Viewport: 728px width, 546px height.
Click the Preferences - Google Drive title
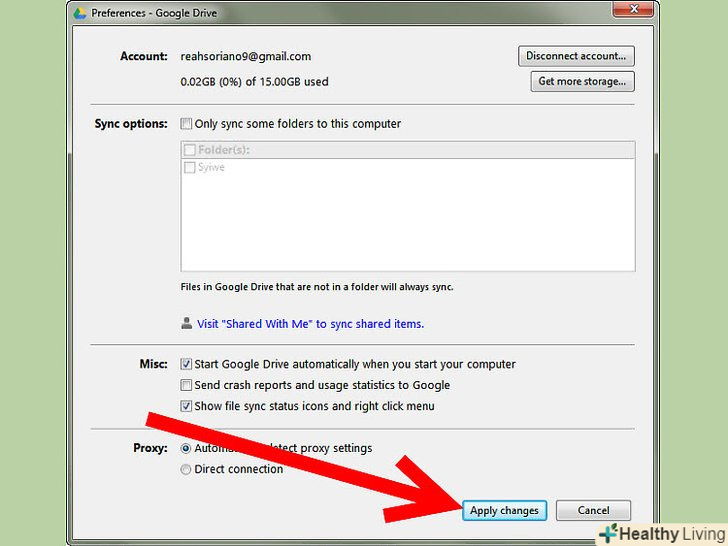tap(154, 13)
